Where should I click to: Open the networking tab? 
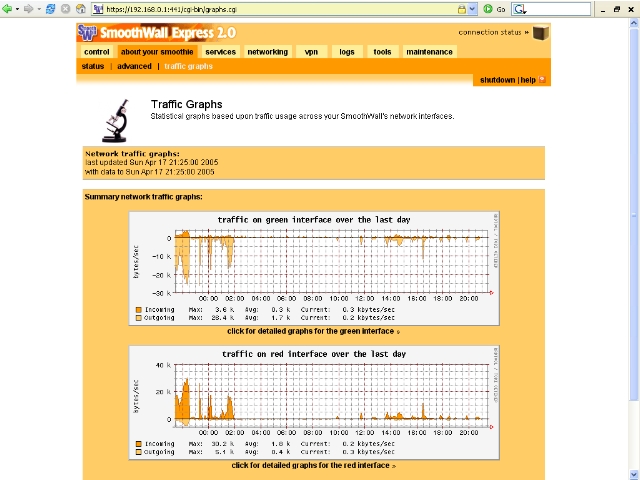[268, 52]
